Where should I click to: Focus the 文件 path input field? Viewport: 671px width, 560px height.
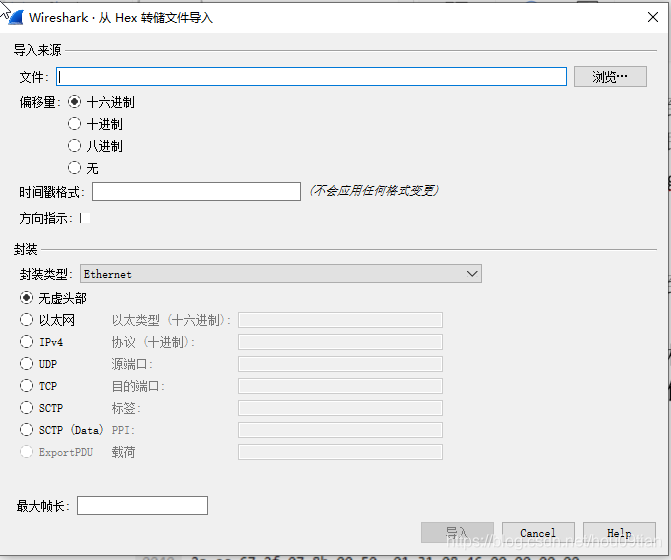(311, 77)
